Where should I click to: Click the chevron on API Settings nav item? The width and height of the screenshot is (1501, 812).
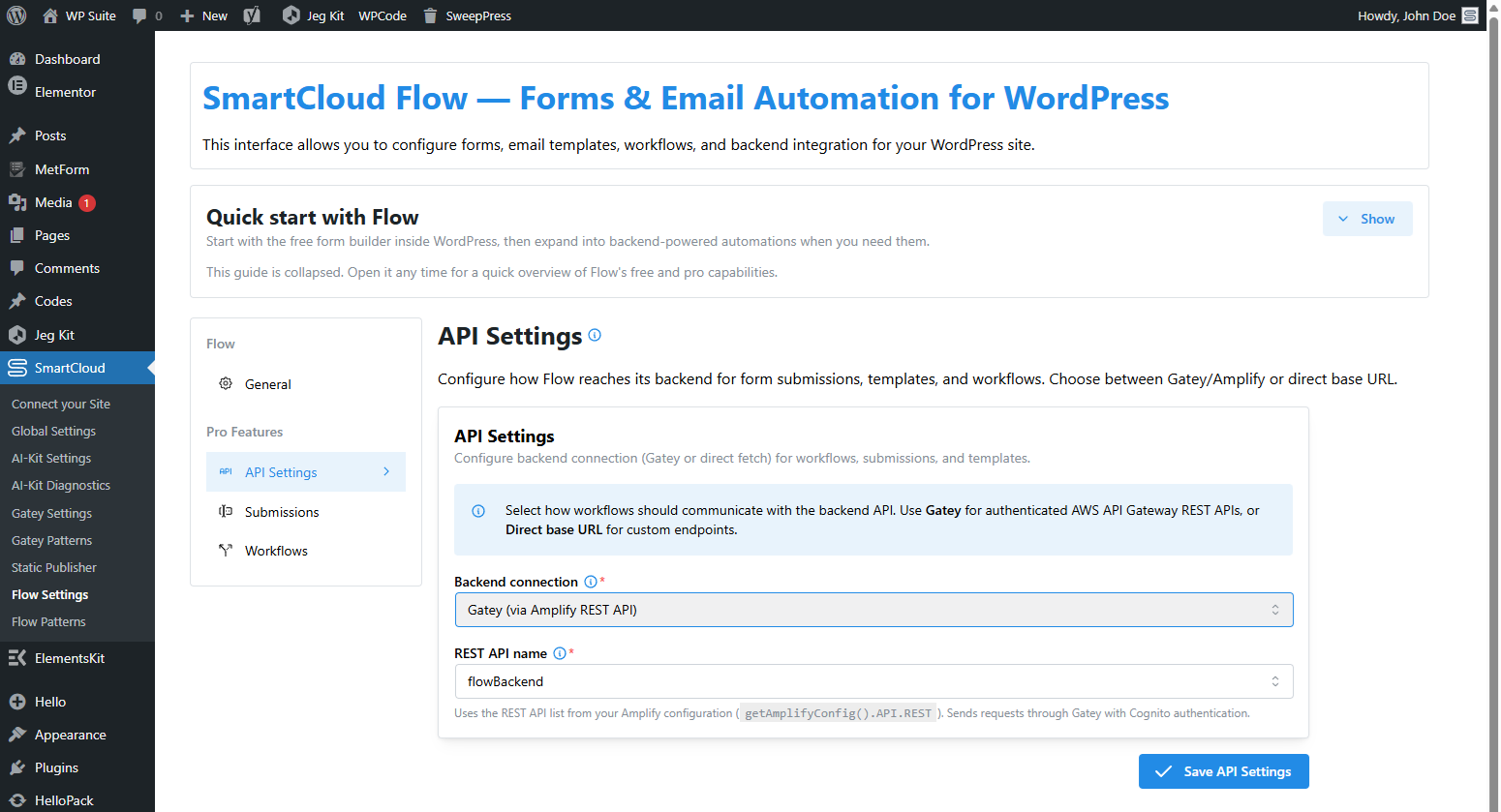click(x=386, y=471)
